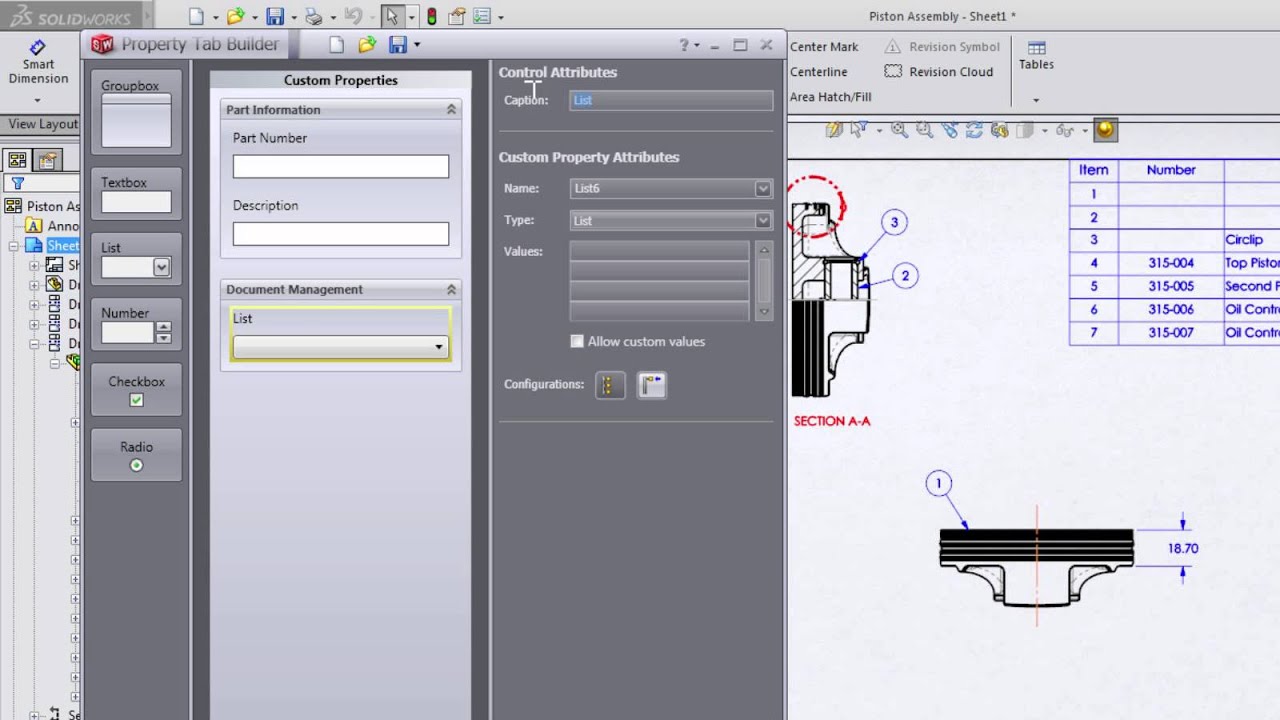The width and height of the screenshot is (1280, 720).
Task: Click table cell 315-004
Action: (1171, 263)
